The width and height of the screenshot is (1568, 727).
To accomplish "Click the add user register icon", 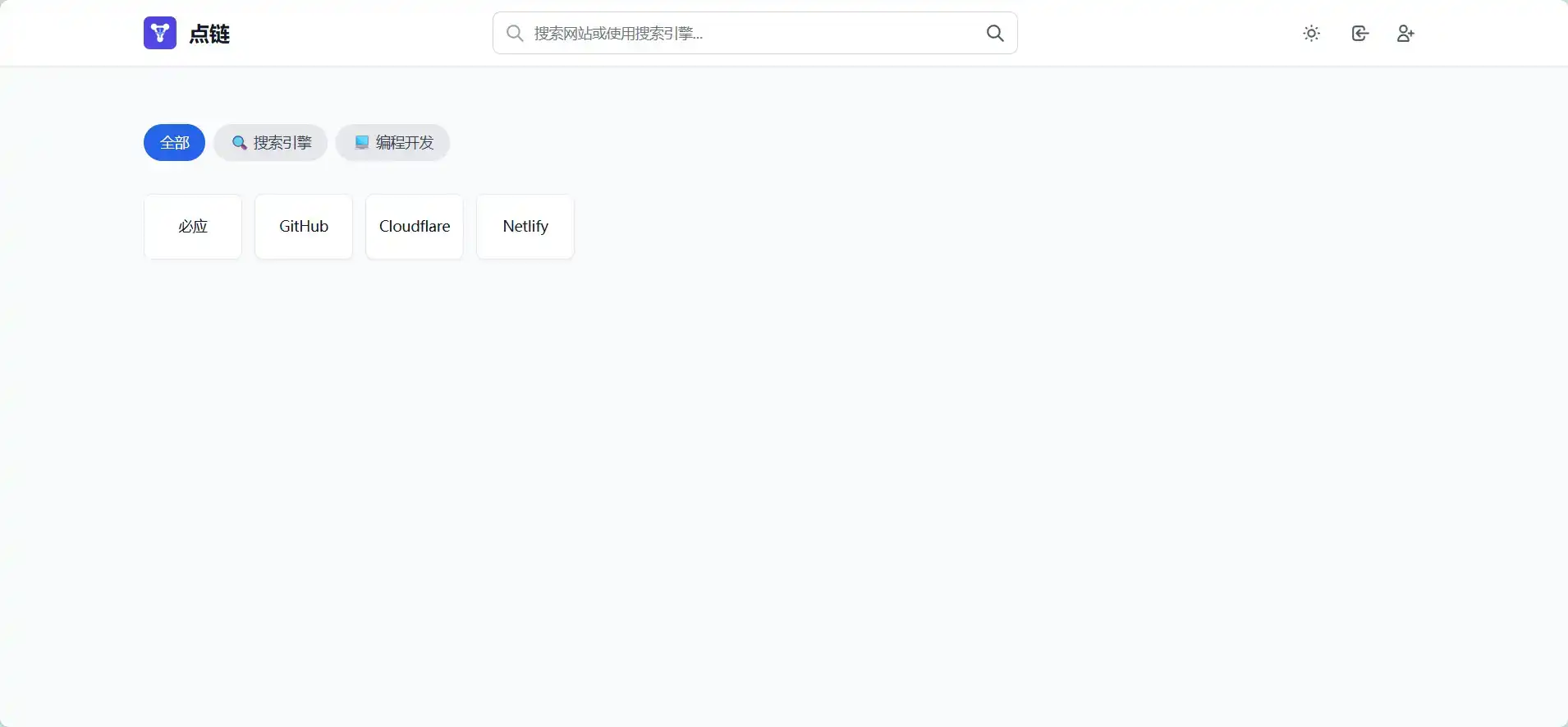I will (1405, 33).
